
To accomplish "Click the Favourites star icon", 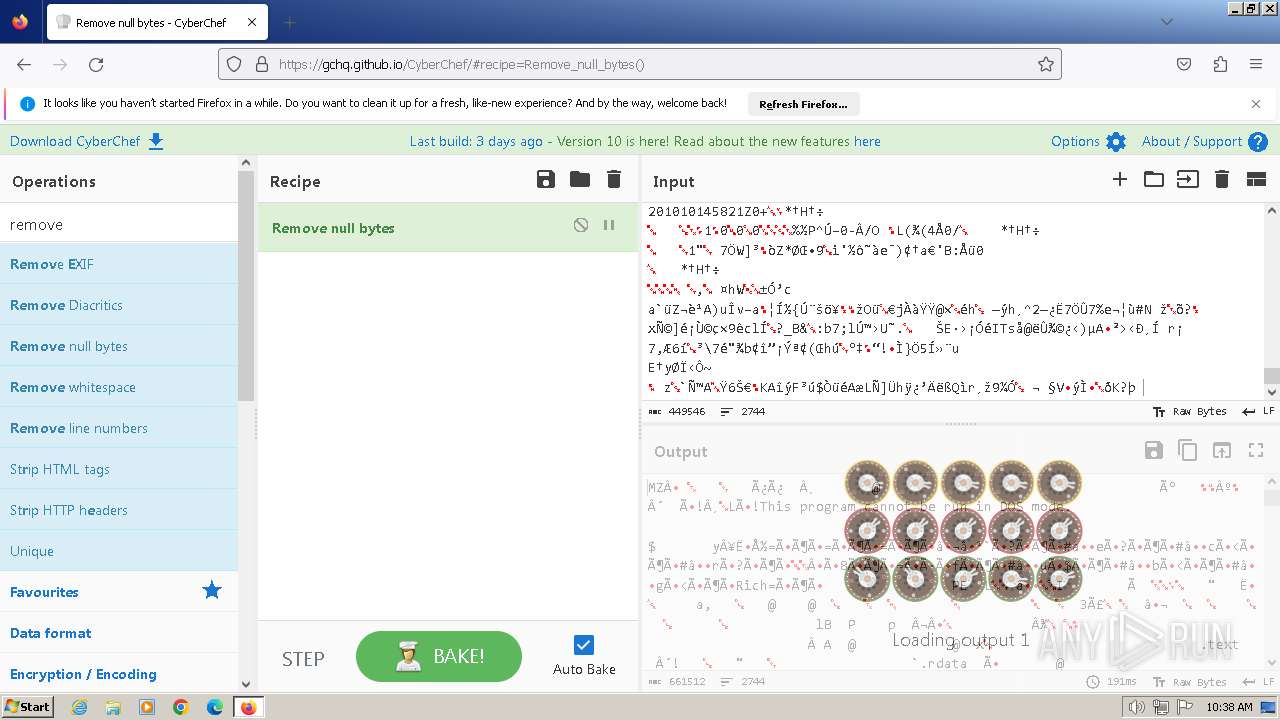I will pos(212,591).
